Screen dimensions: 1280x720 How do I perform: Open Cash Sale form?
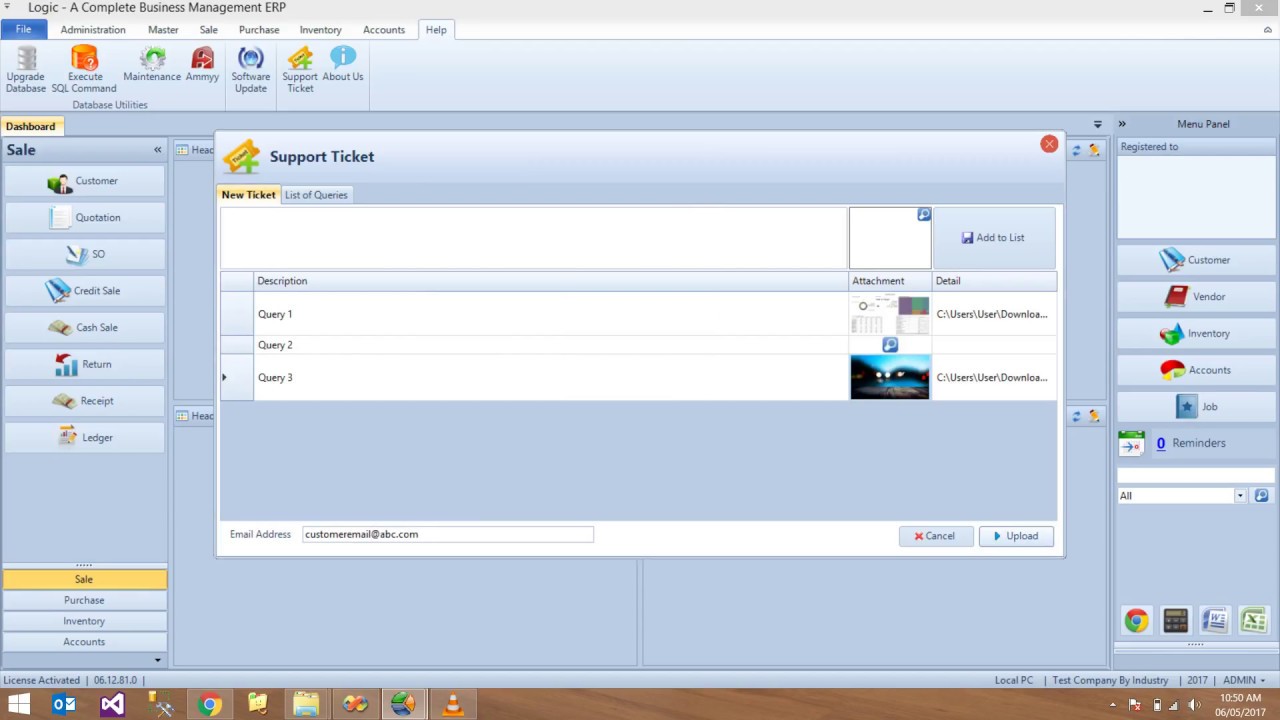coord(84,327)
